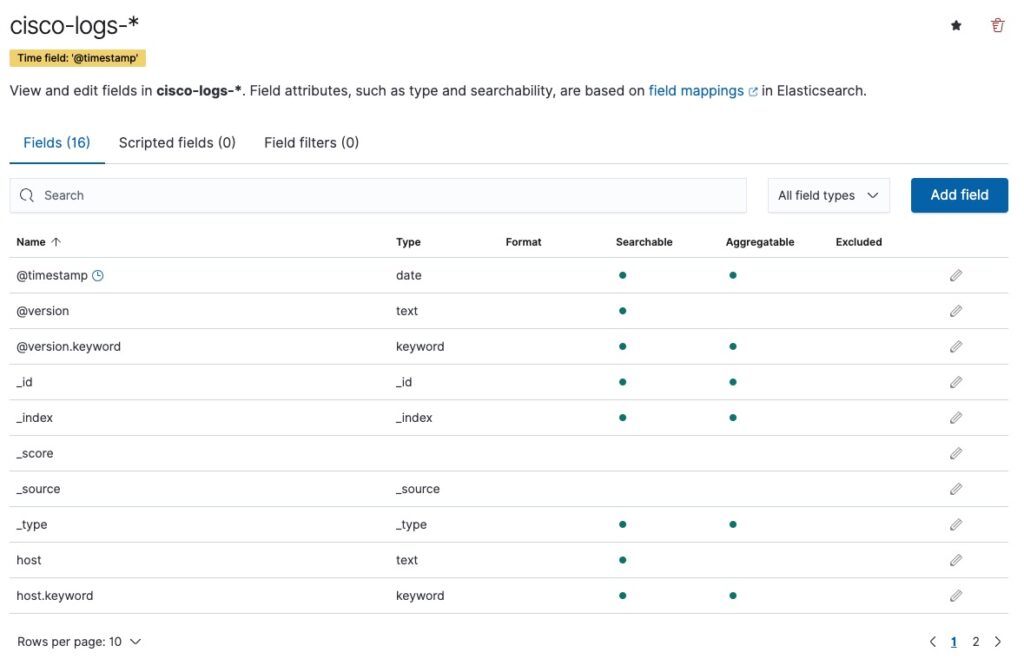Click the searchable dot in host row
This screenshot has width=1024, height=672.
(622, 560)
